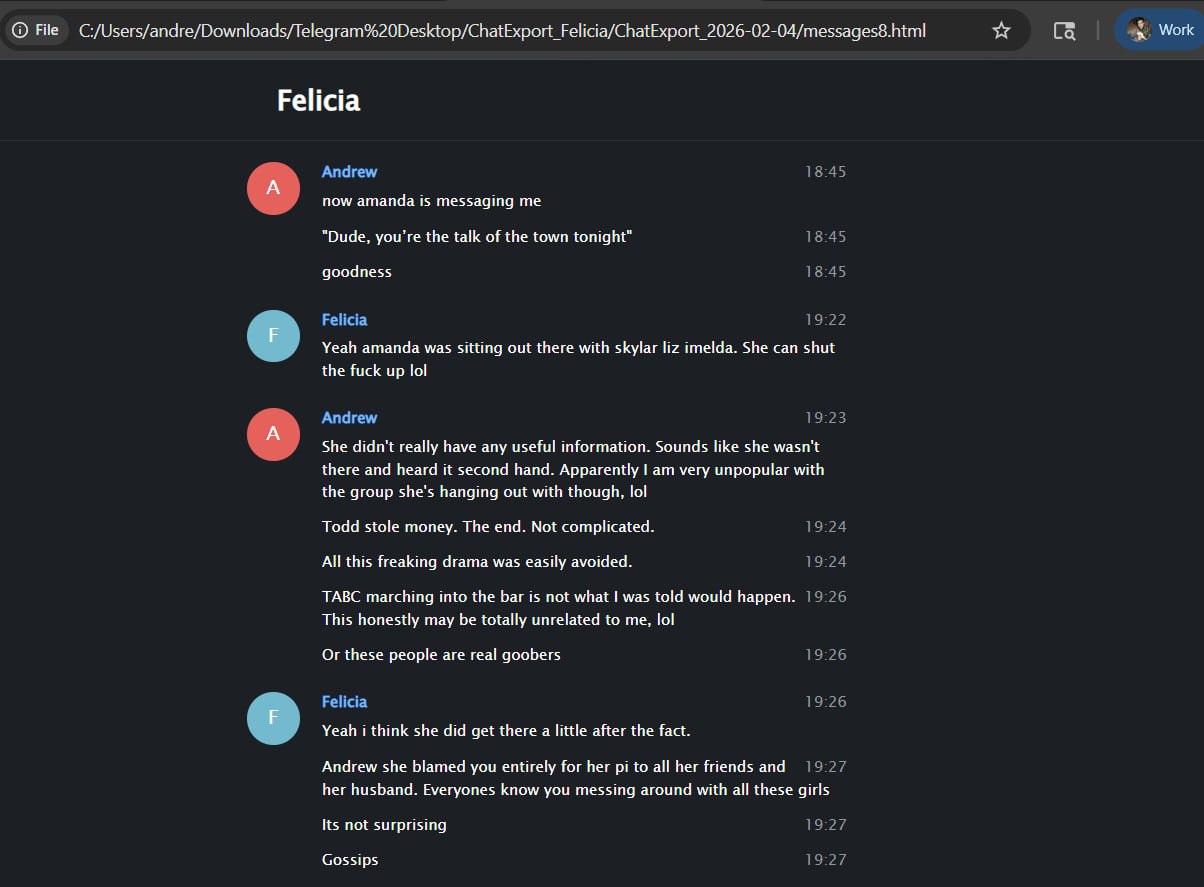The image size is (1204, 887).
Task: Click Felicia's blue avatar at 19:26
Action: coord(274,718)
